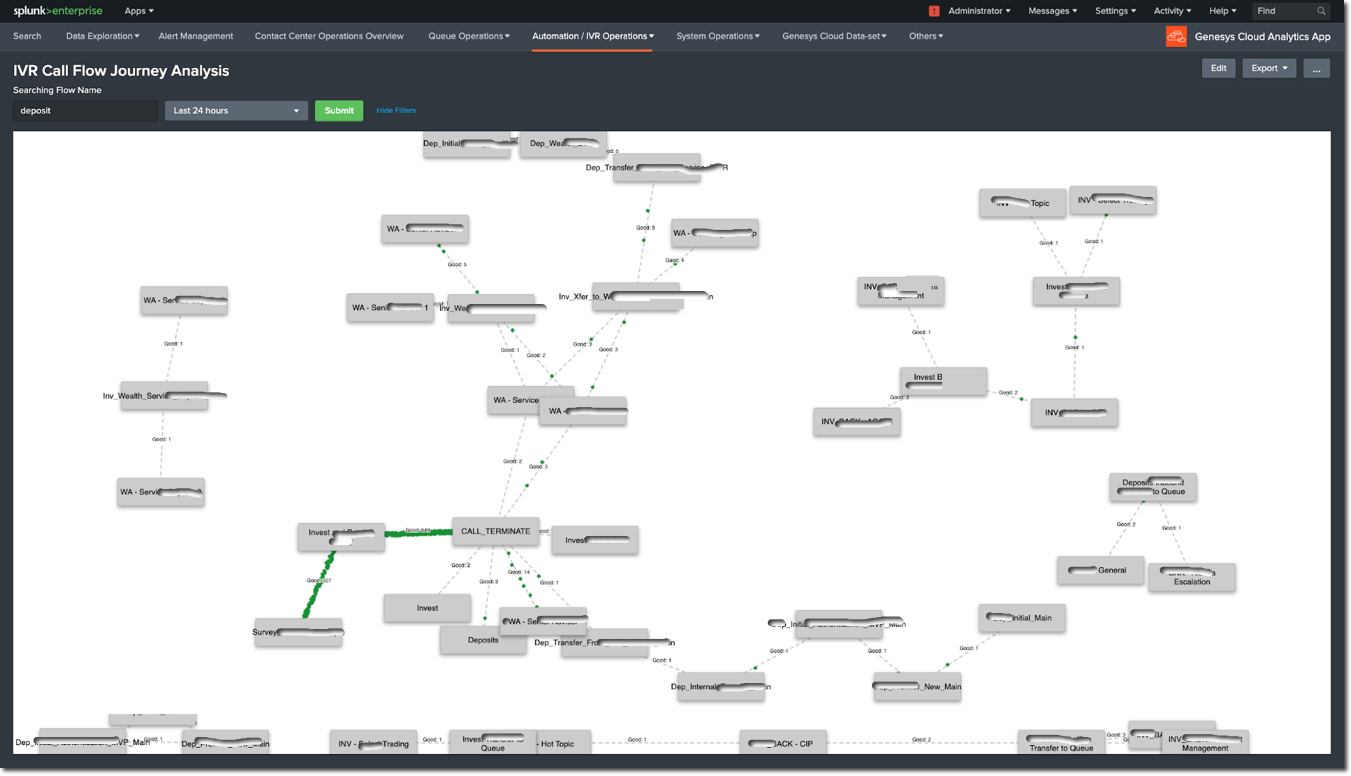The image size is (1351, 776).
Task: Click the Hide Filters link
Action: (x=396, y=110)
